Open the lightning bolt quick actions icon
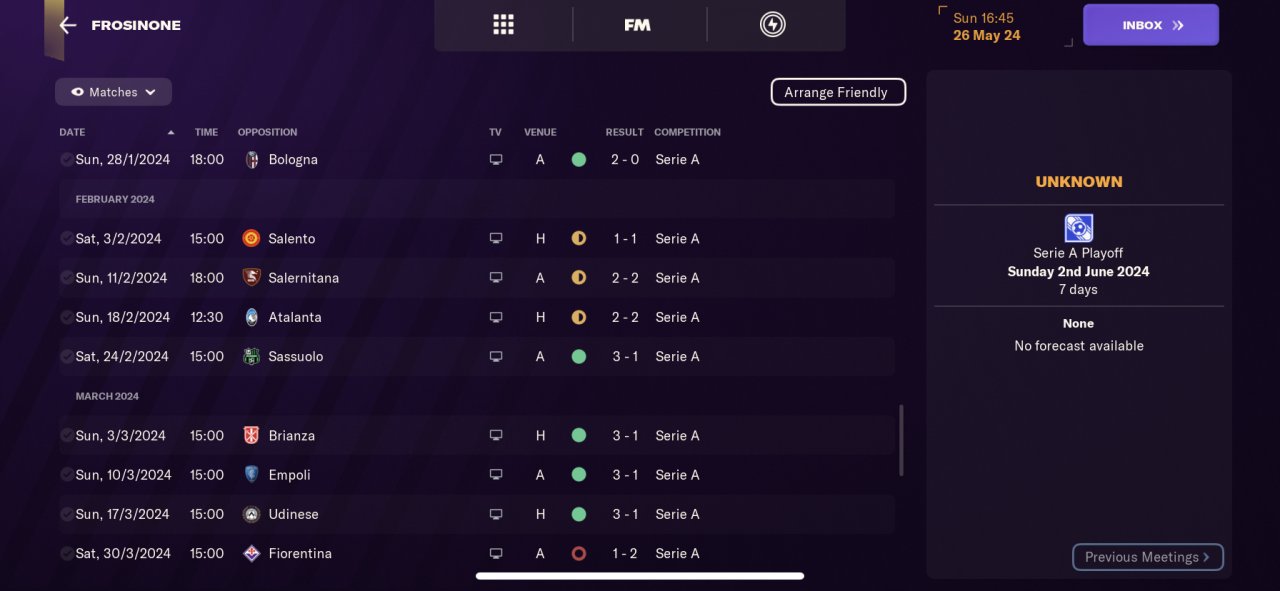Viewport: 1280px width, 591px height. pyautogui.click(x=772, y=25)
